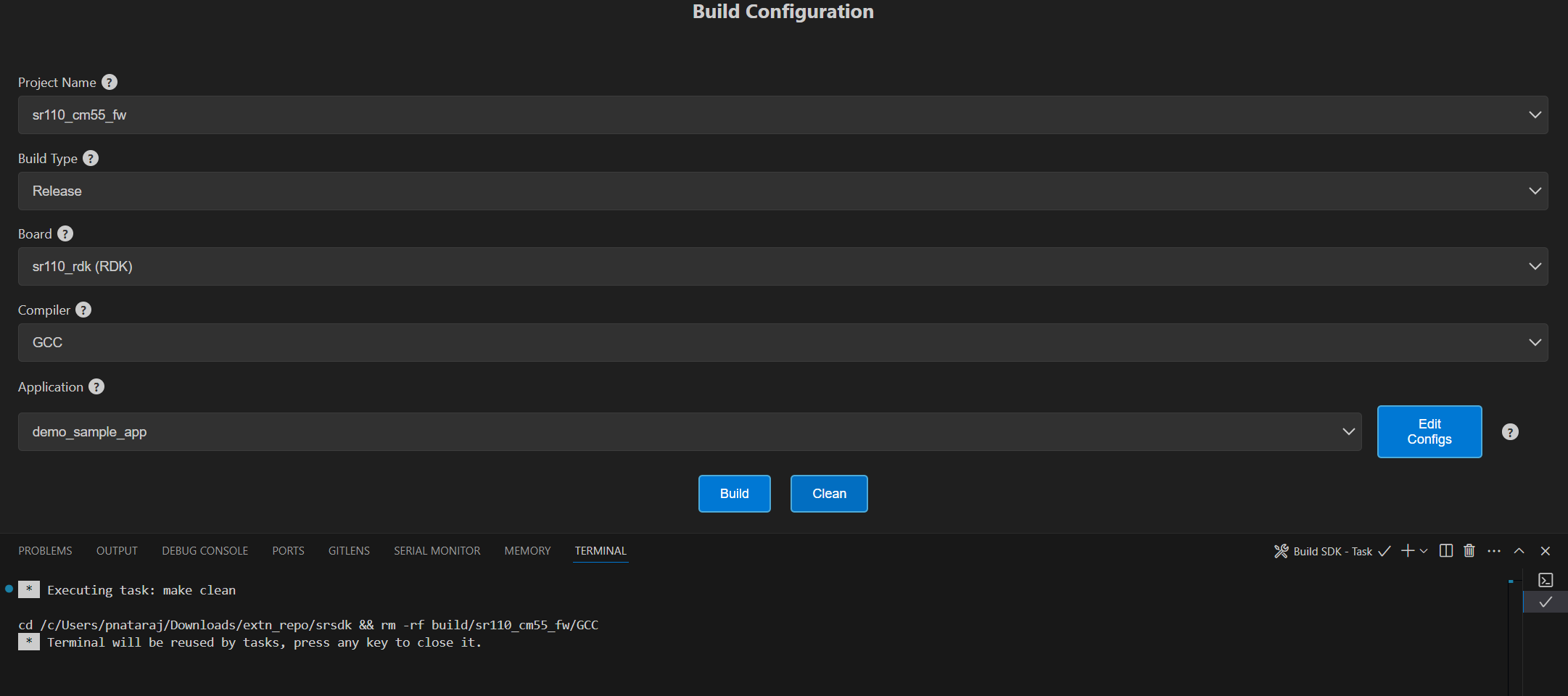Open the Project Name dropdown sr110_cm55_fw
The width and height of the screenshot is (1568, 696).
pos(783,115)
